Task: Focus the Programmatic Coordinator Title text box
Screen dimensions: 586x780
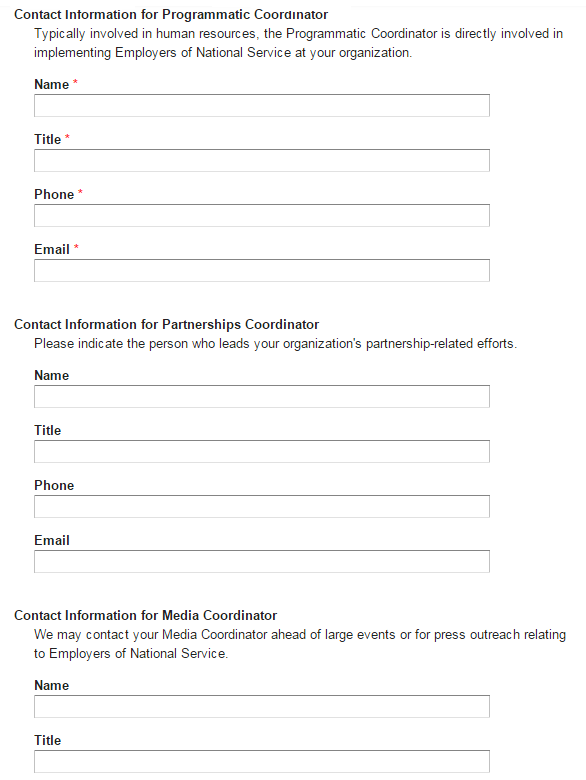Action: (262, 161)
